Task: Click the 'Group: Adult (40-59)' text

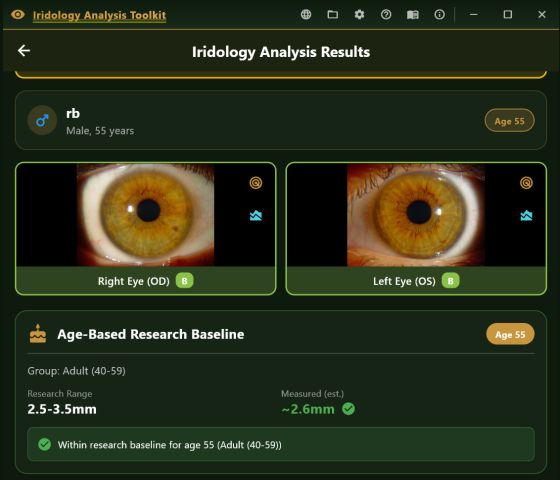Action: click(x=76, y=371)
